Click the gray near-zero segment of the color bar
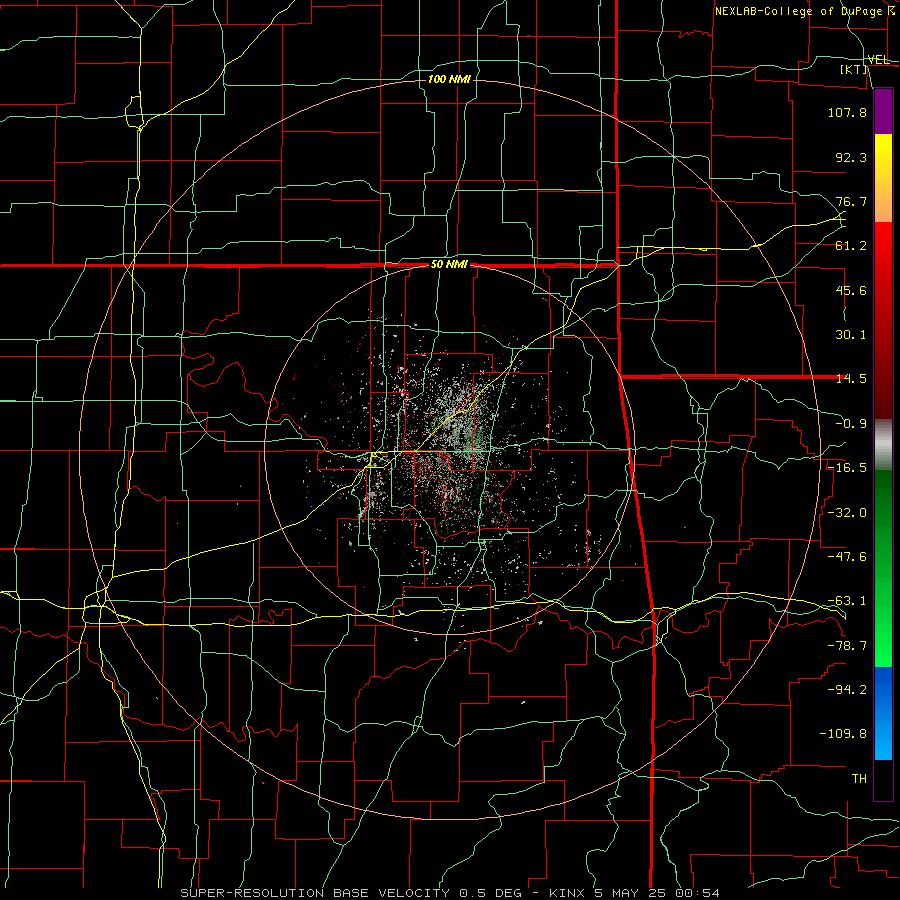The image size is (900, 900). (x=883, y=445)
